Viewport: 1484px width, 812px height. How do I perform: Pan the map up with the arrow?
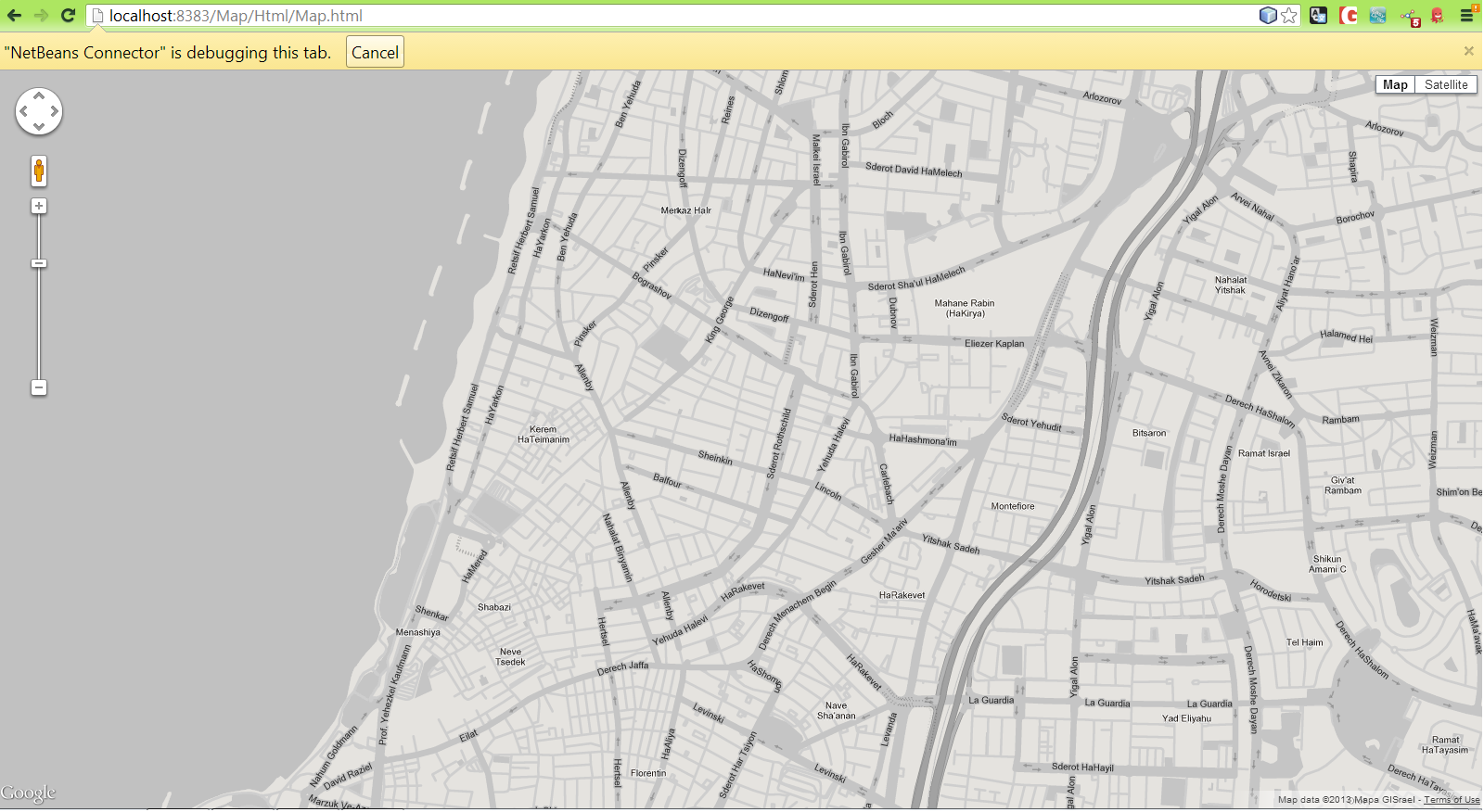tap(39, 95)
